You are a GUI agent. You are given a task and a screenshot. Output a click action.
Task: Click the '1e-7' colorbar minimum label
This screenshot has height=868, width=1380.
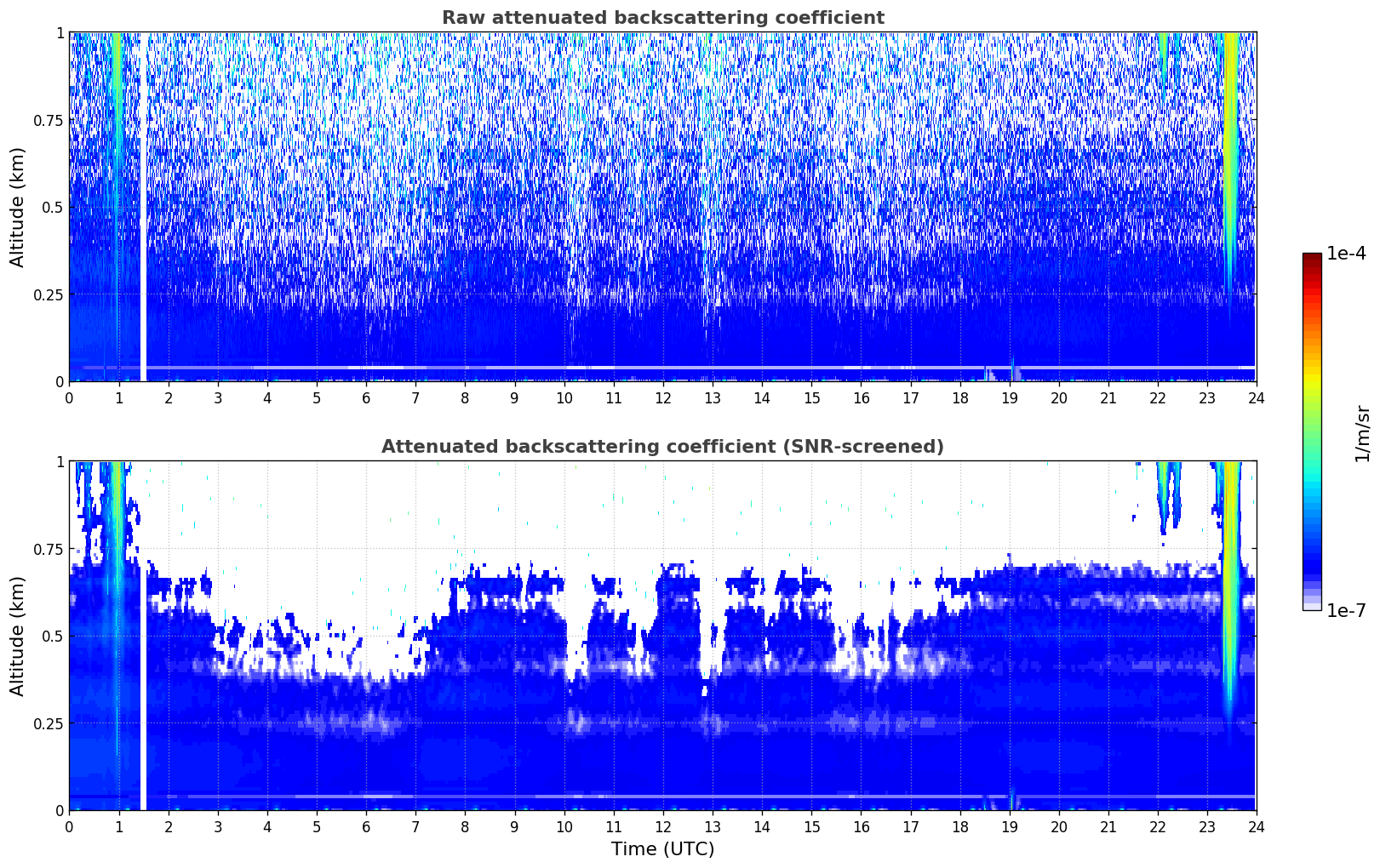point(1346,611)
